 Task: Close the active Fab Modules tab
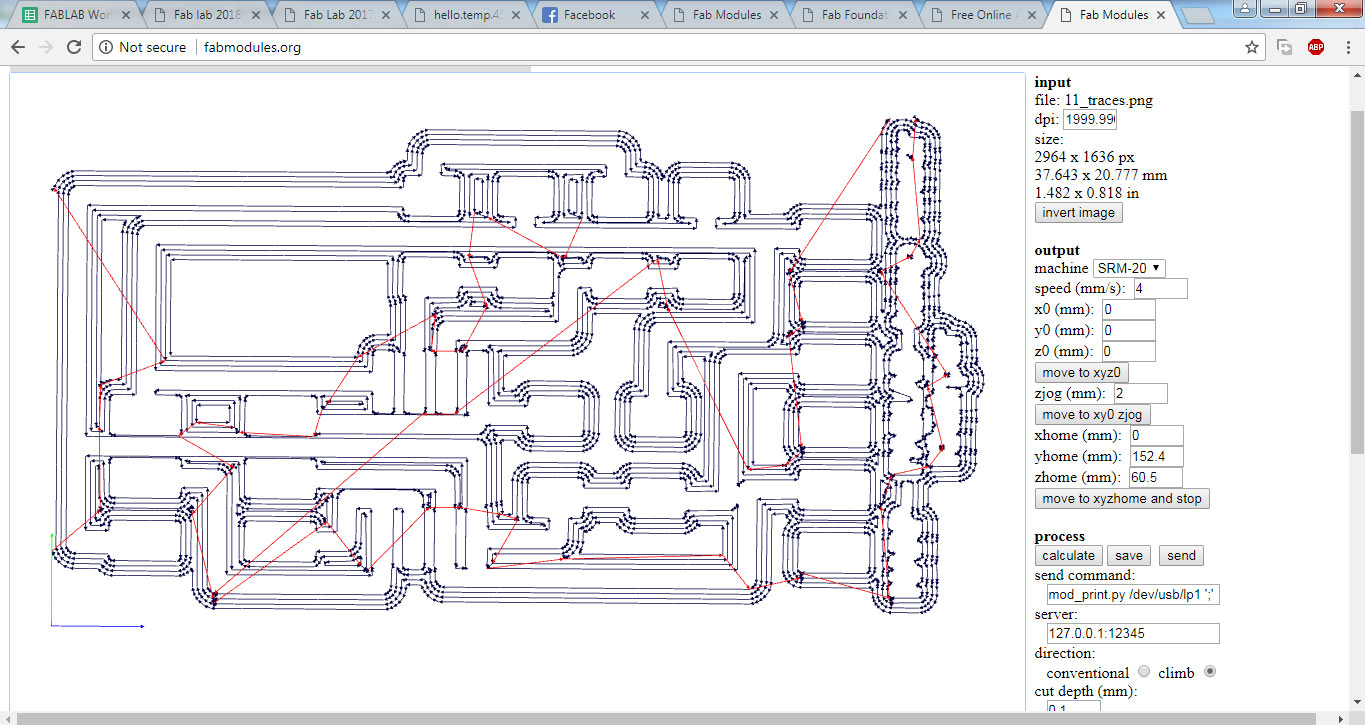pyautogui.click(x=1161, y=15)
